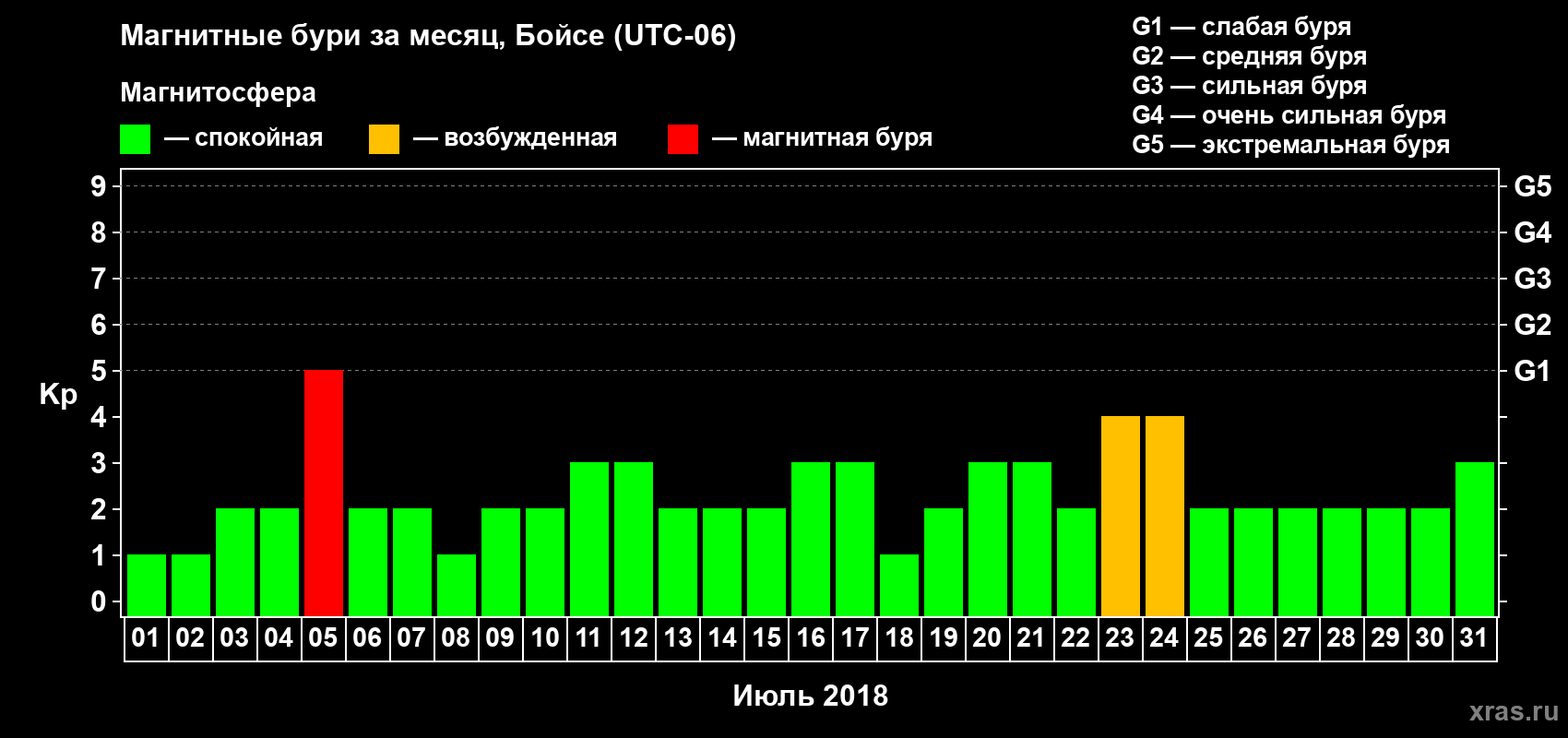
Task: Click the green bar for day 18
Action: click(x=899, y=585)
